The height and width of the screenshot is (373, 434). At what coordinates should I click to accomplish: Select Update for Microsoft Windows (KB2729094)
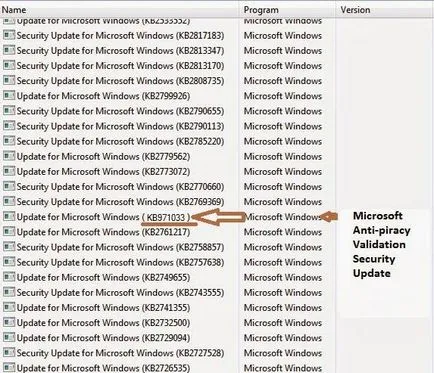pos(103,338)
